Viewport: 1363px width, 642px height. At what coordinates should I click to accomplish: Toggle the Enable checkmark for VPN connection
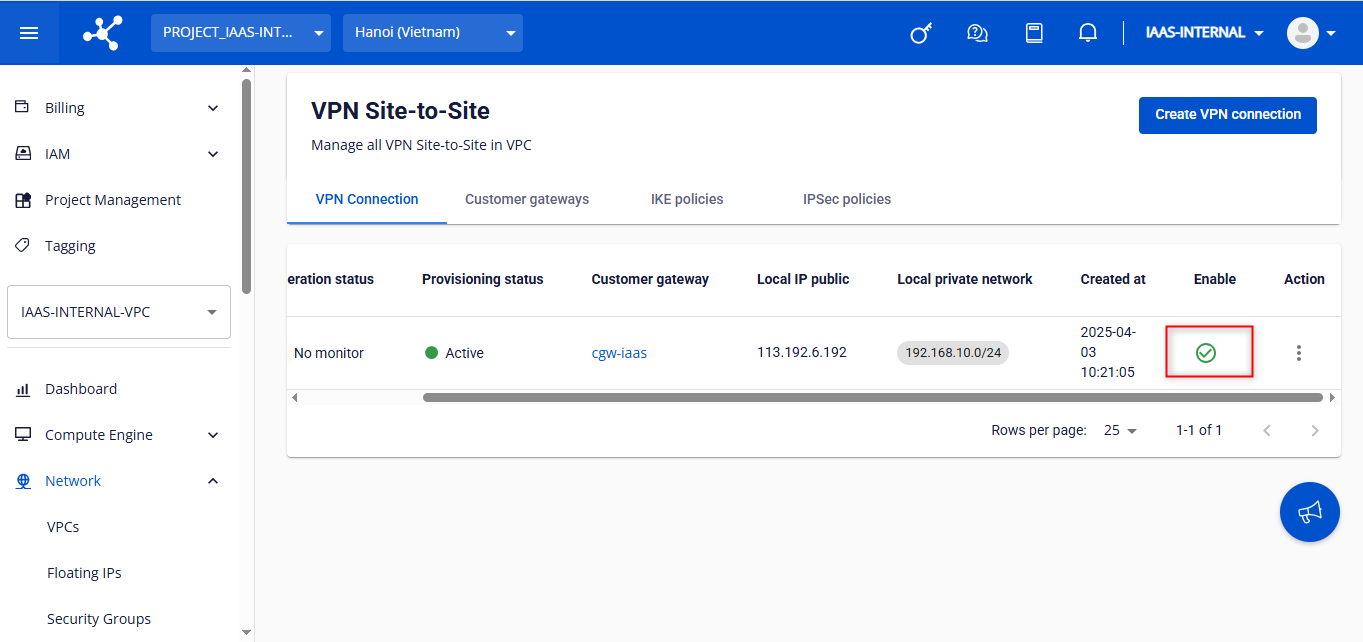click(1206, 353)
